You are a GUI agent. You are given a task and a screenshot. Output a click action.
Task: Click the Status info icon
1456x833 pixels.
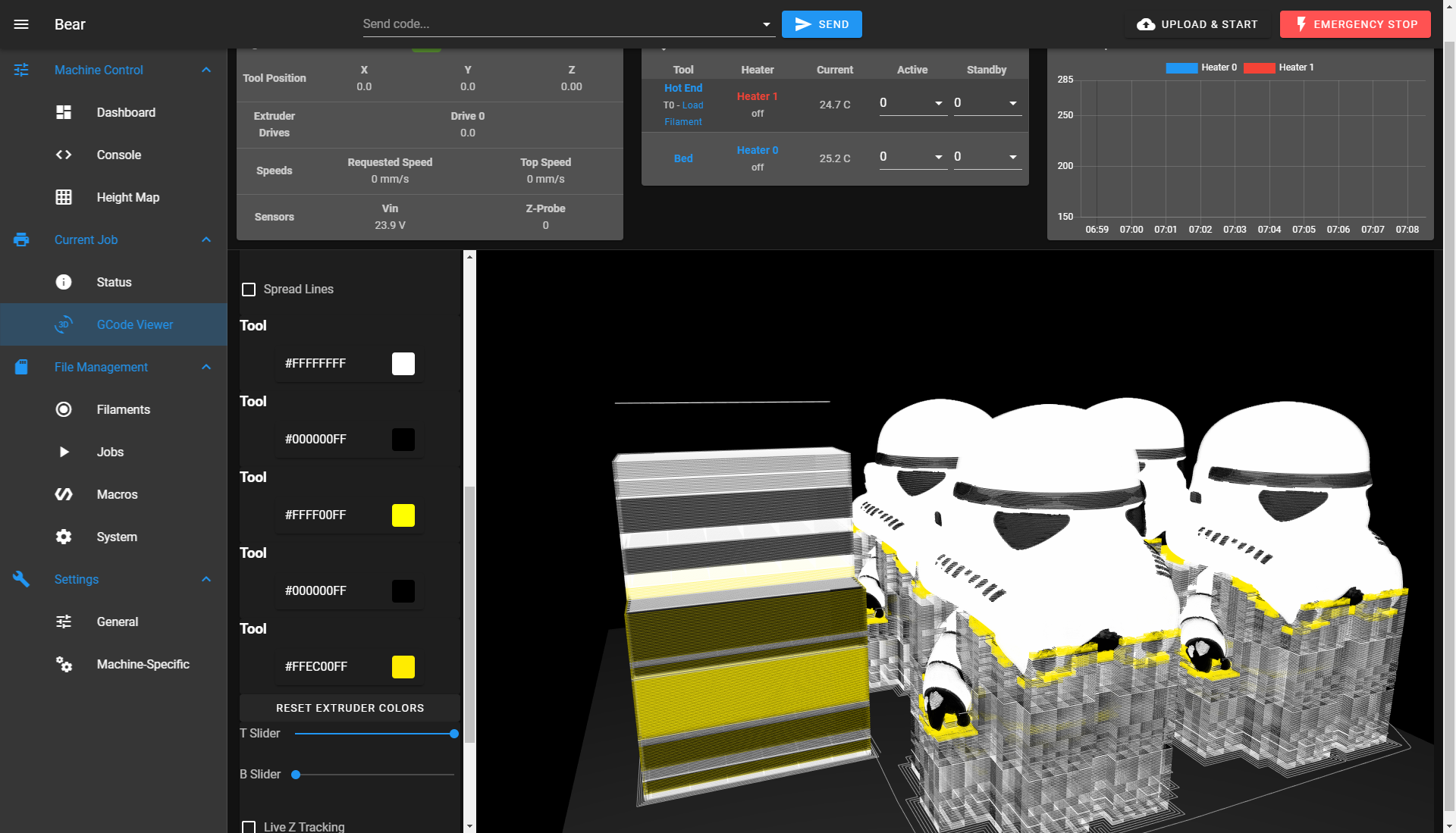click(x=64, y=282)
